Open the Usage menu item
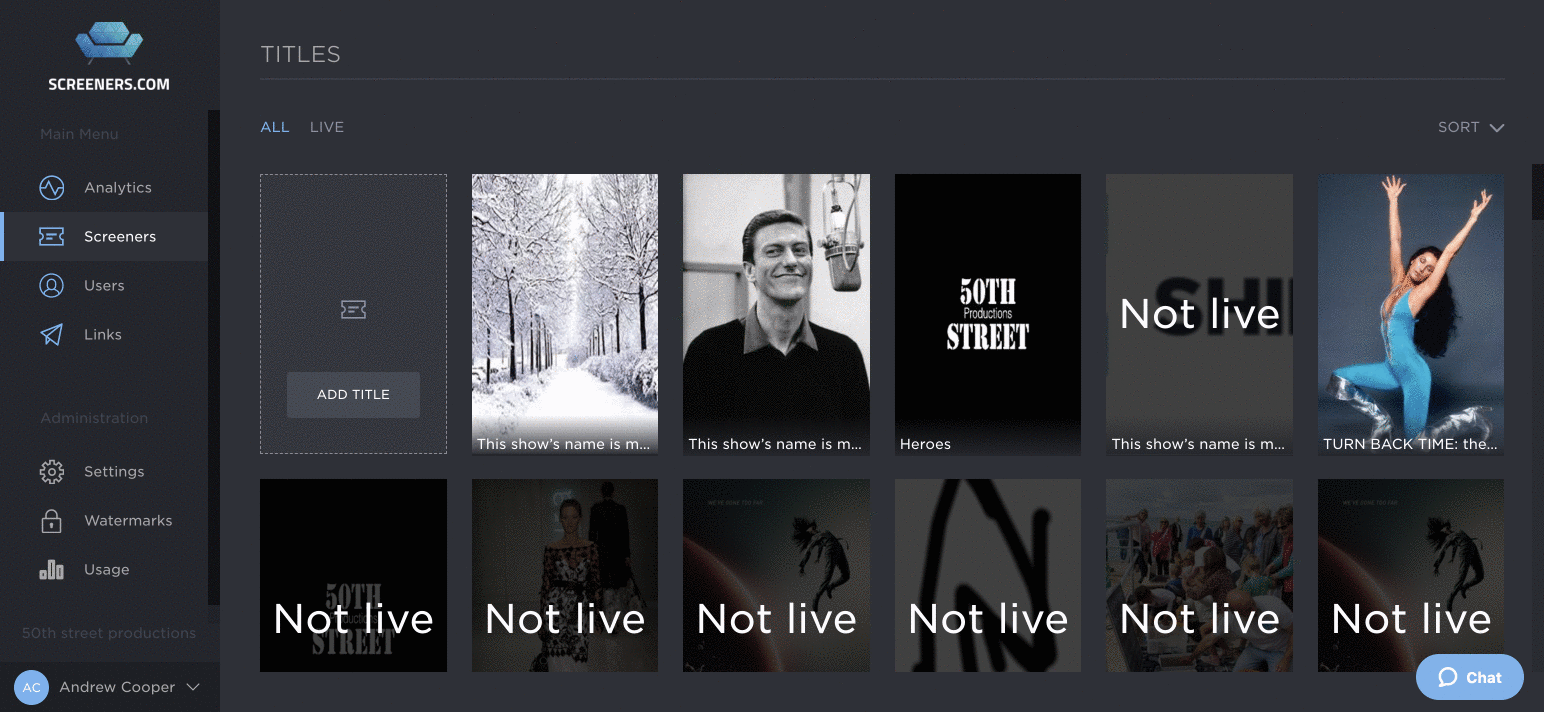This screenshot has width=1544, height=712. click(104, 570)
